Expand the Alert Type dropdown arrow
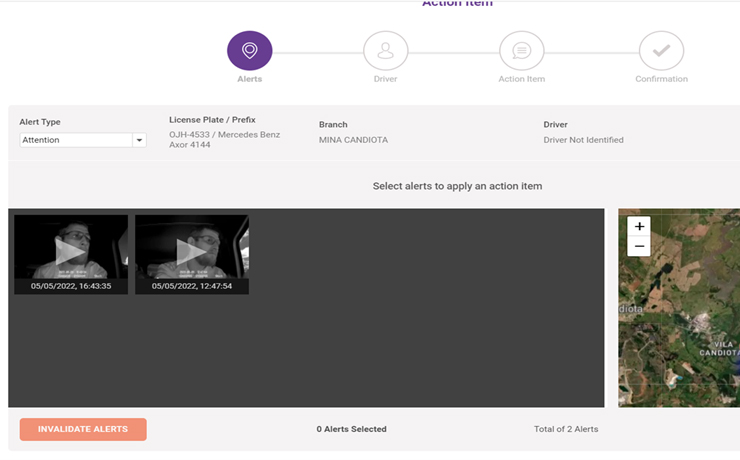 point(139,141)
